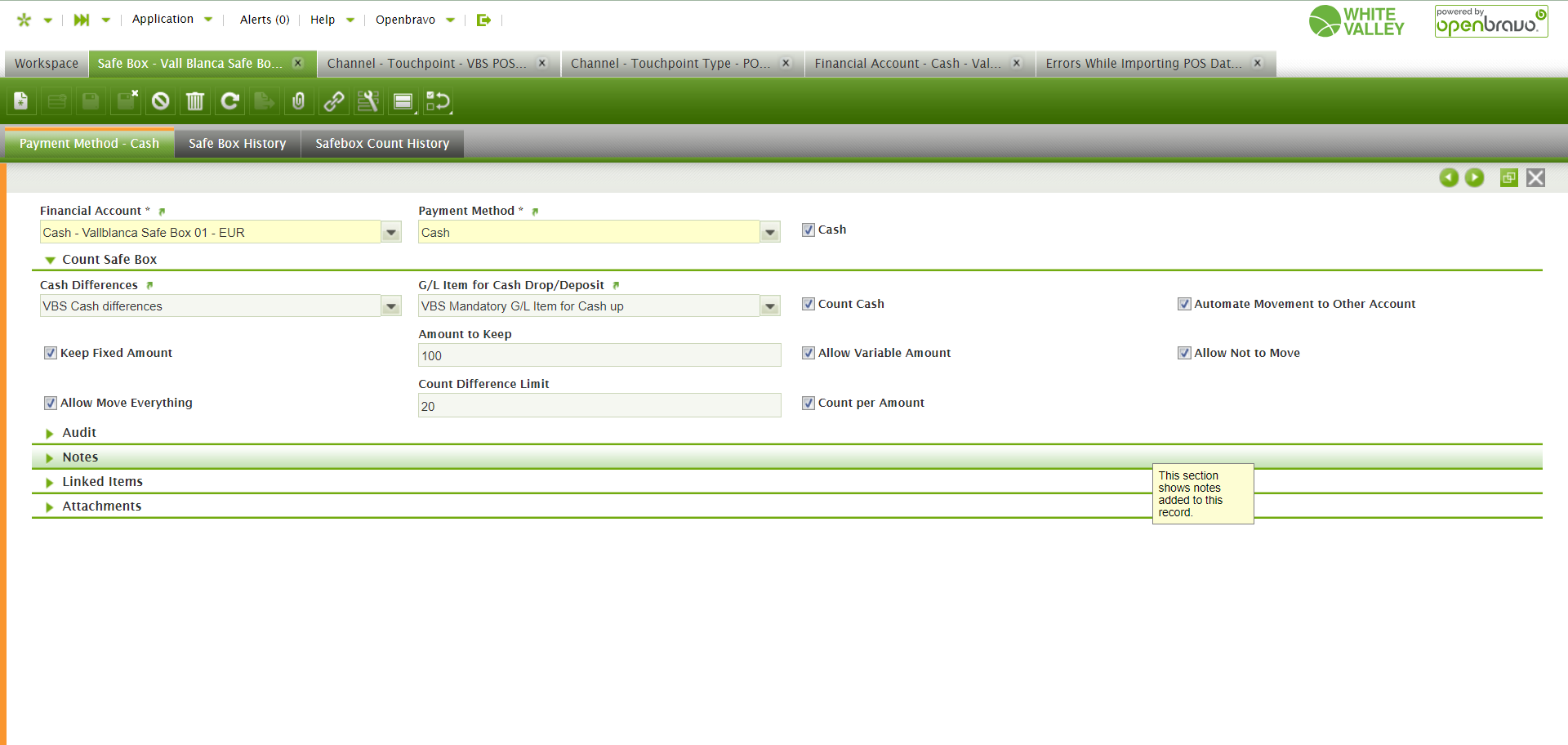
Task: Switch to the Workspace tab
Action: [47, 64]
